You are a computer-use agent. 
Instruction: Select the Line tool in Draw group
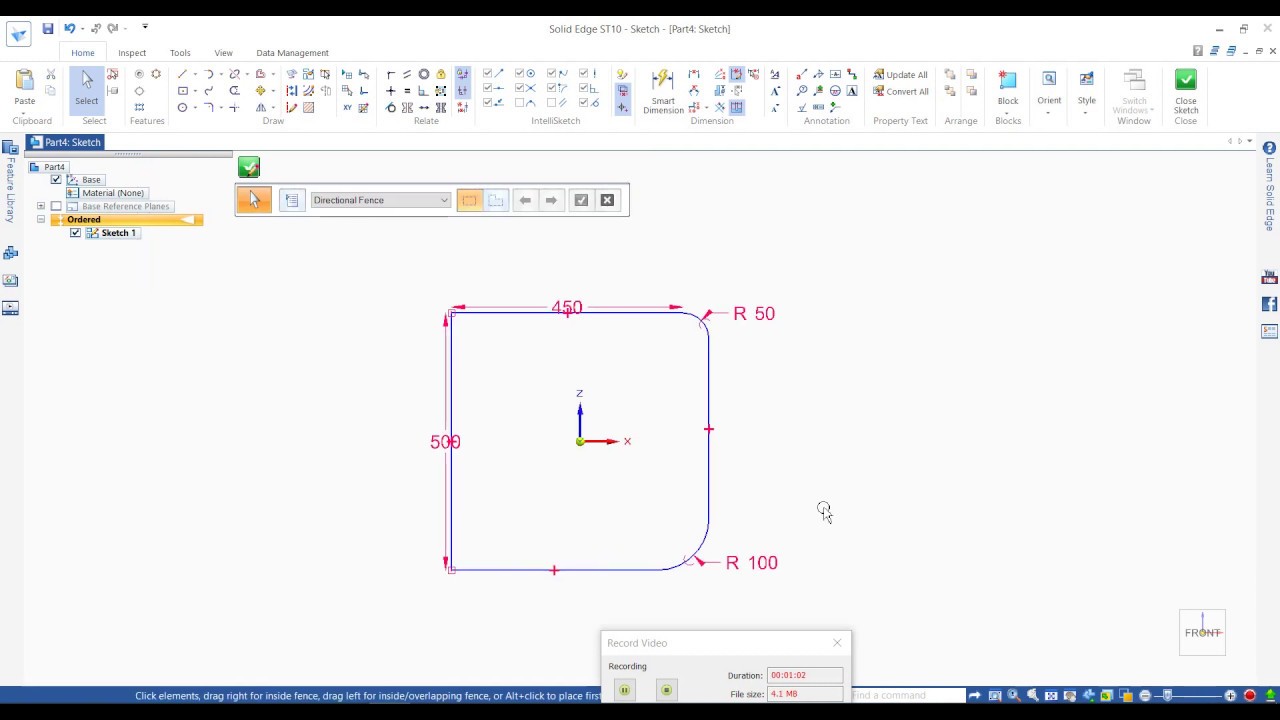[x=182, y=74]
